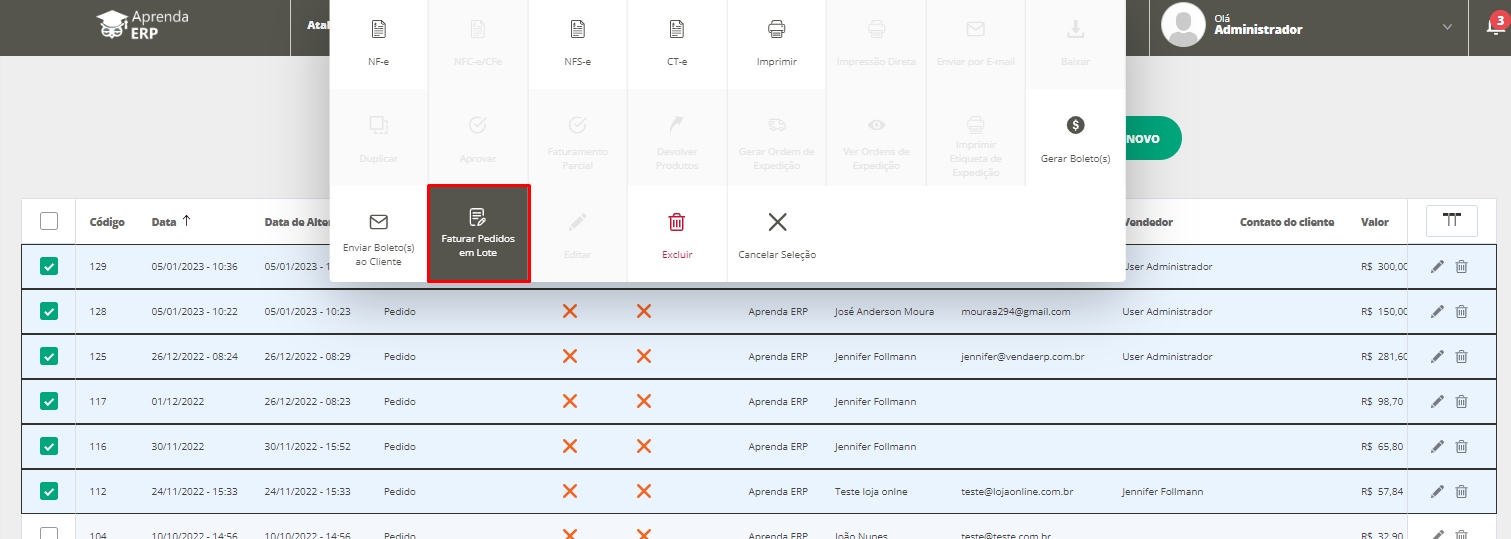Click the Código column header
Screen dimensions: 1511x539
tap(107, 222)
